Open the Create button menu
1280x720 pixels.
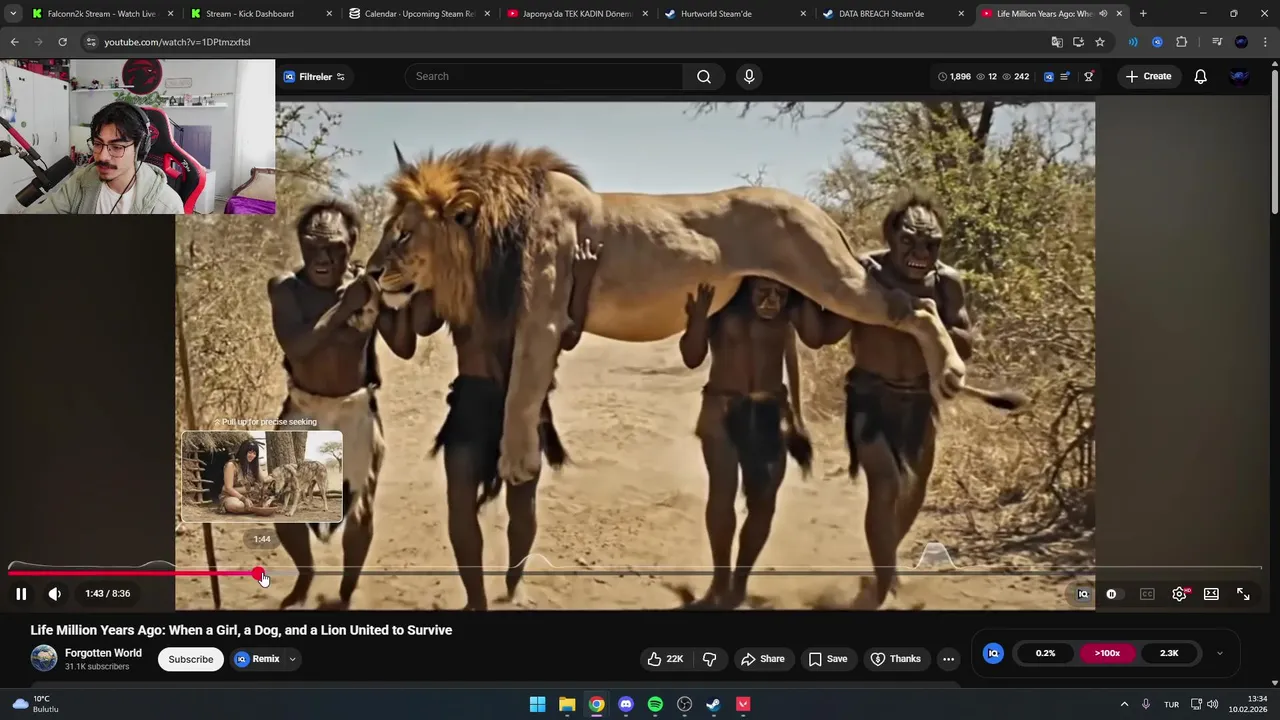[x=1148, y=76]
